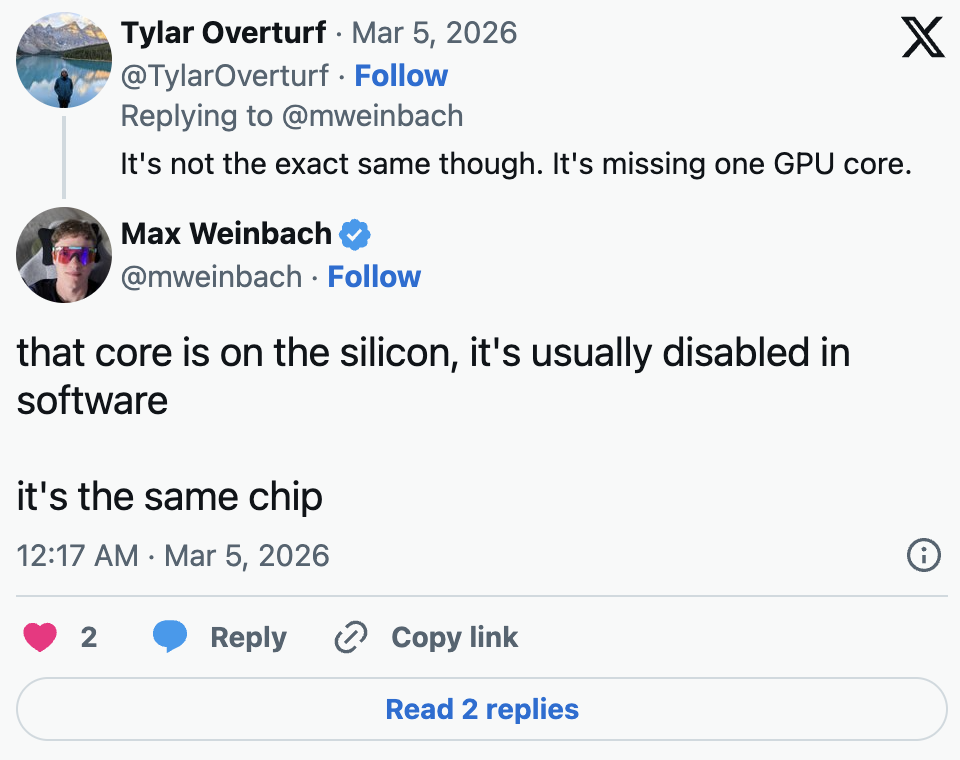Click the X logo icon
Screen dimensions: 960x760
point(922,38)
